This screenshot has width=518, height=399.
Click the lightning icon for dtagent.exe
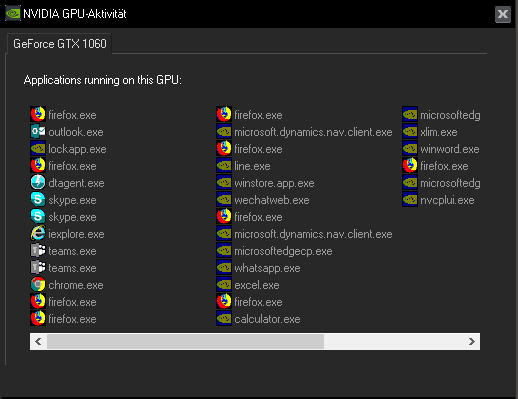coord(38,183)
